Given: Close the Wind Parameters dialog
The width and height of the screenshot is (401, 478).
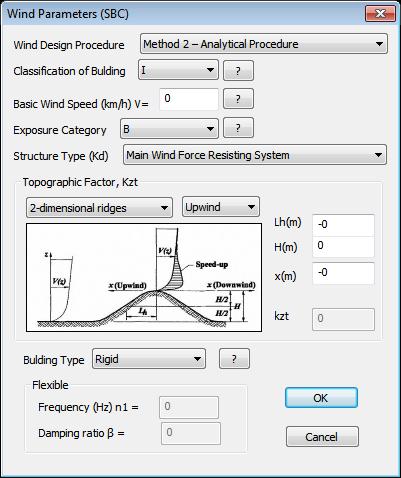Looking at the screenshot, I should (x=380, y=14).
